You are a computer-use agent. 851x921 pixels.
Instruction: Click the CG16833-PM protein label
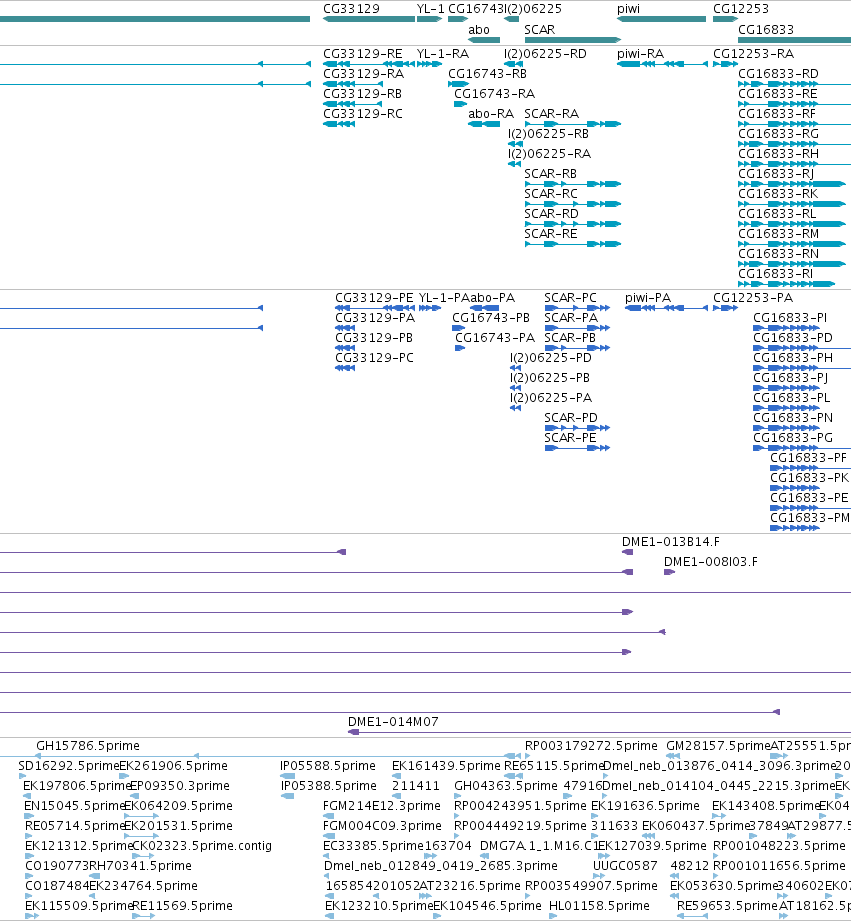click(809, 517)
